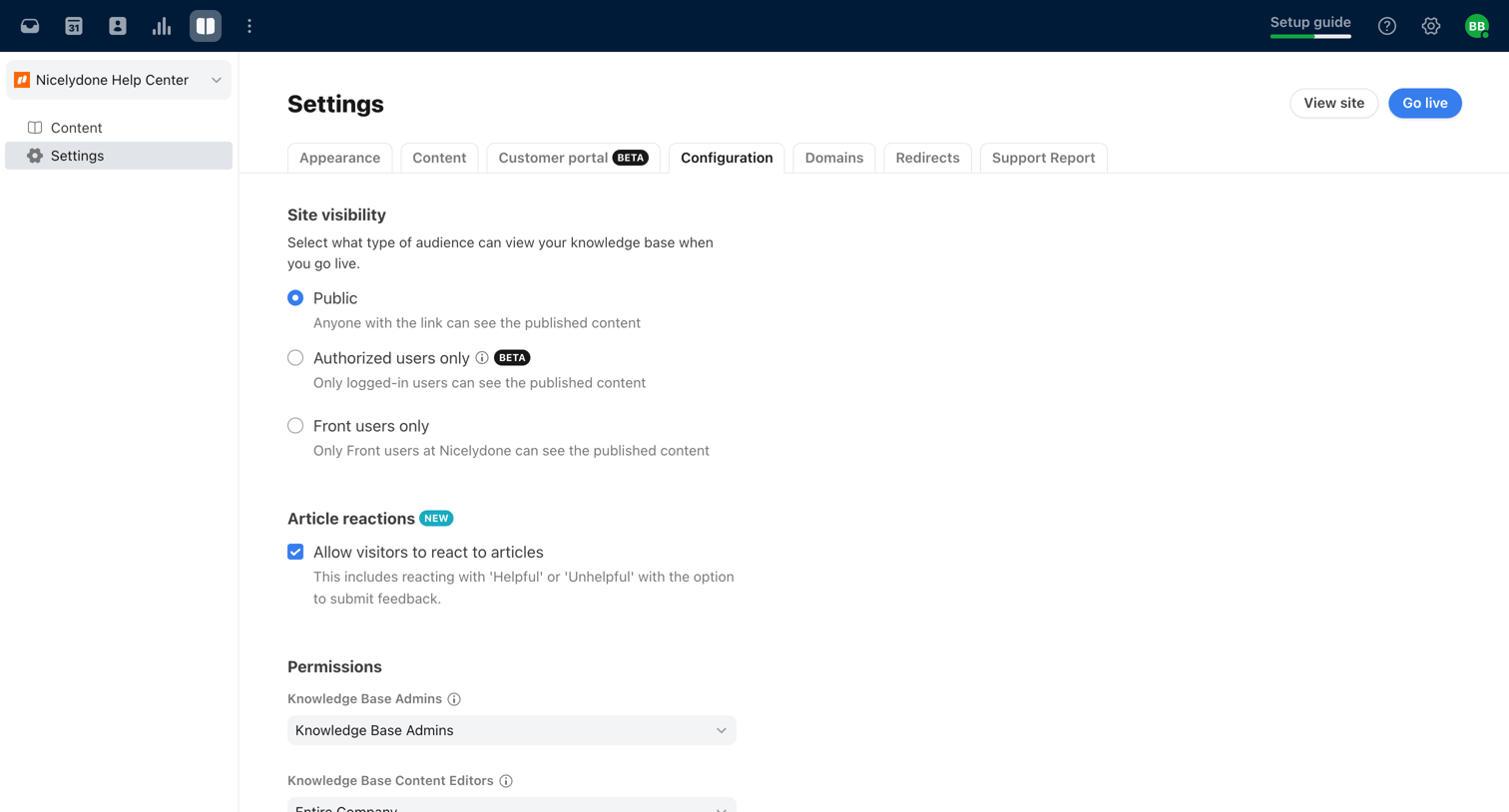Switch to the Redirects tab
The image size is (1509, 812).
(x=927, y=158)
